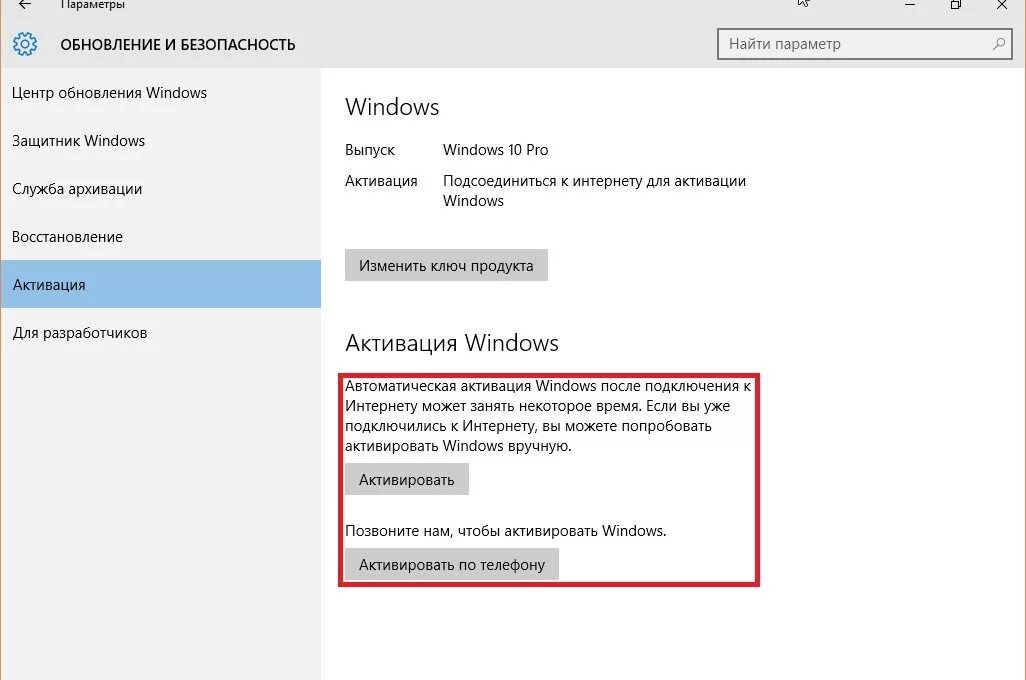
Task: Click the Windows 10 Pro edition text
Action: [x=495, y=150]
